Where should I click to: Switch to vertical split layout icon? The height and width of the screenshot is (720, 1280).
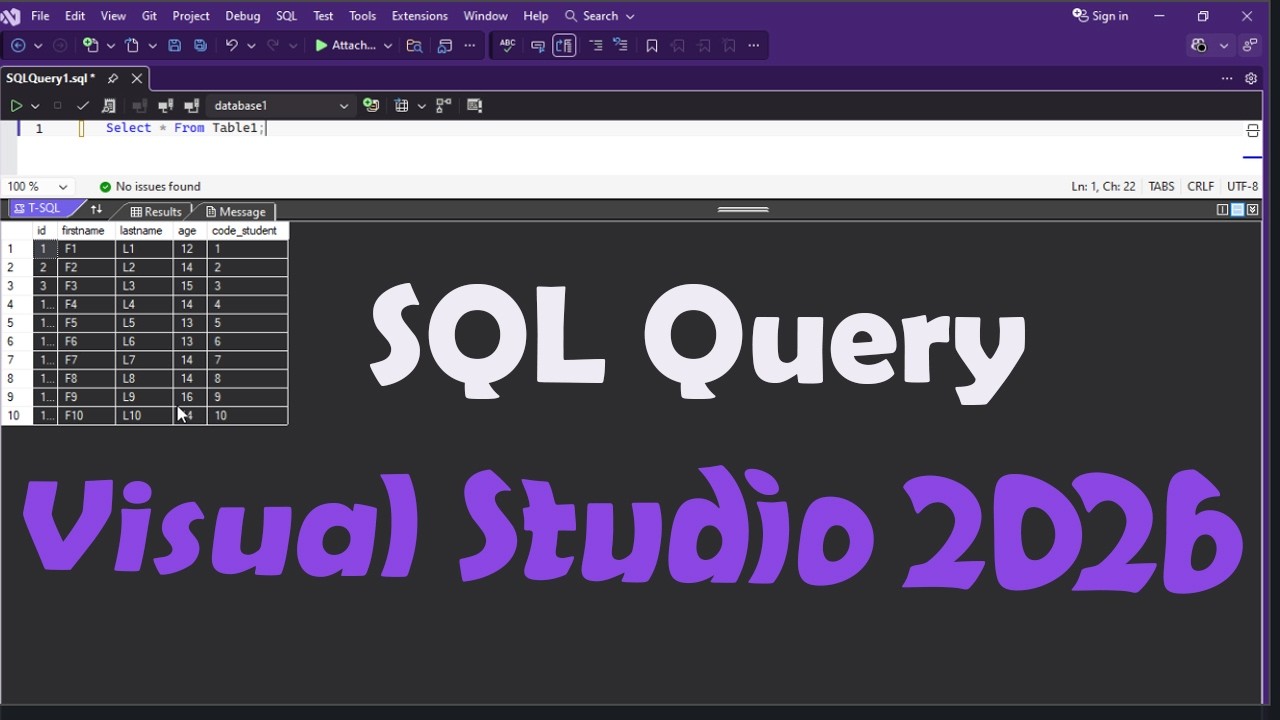[x=1222, y=209]
